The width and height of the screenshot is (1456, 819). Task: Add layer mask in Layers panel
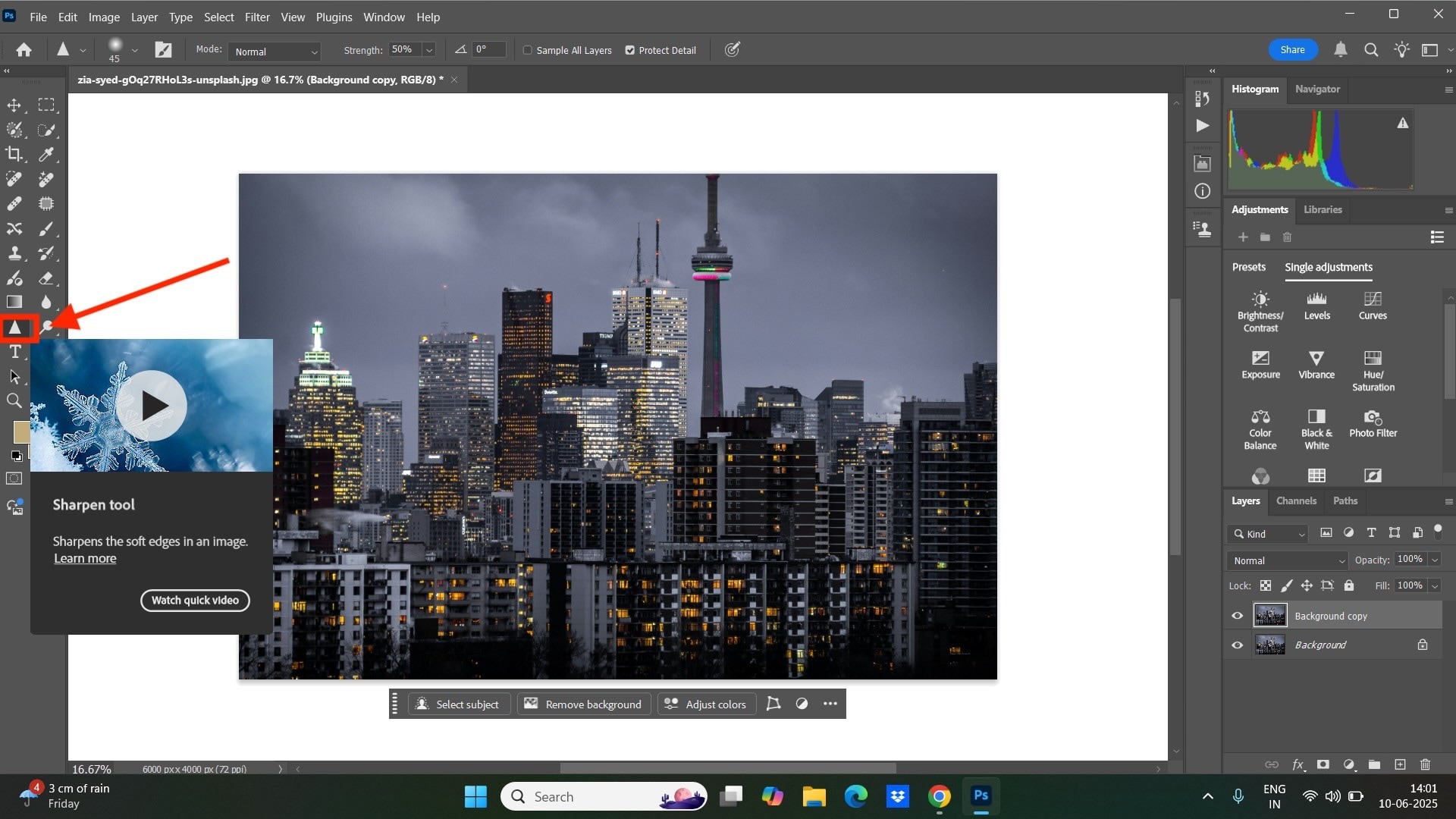(x=1323, y=764)
